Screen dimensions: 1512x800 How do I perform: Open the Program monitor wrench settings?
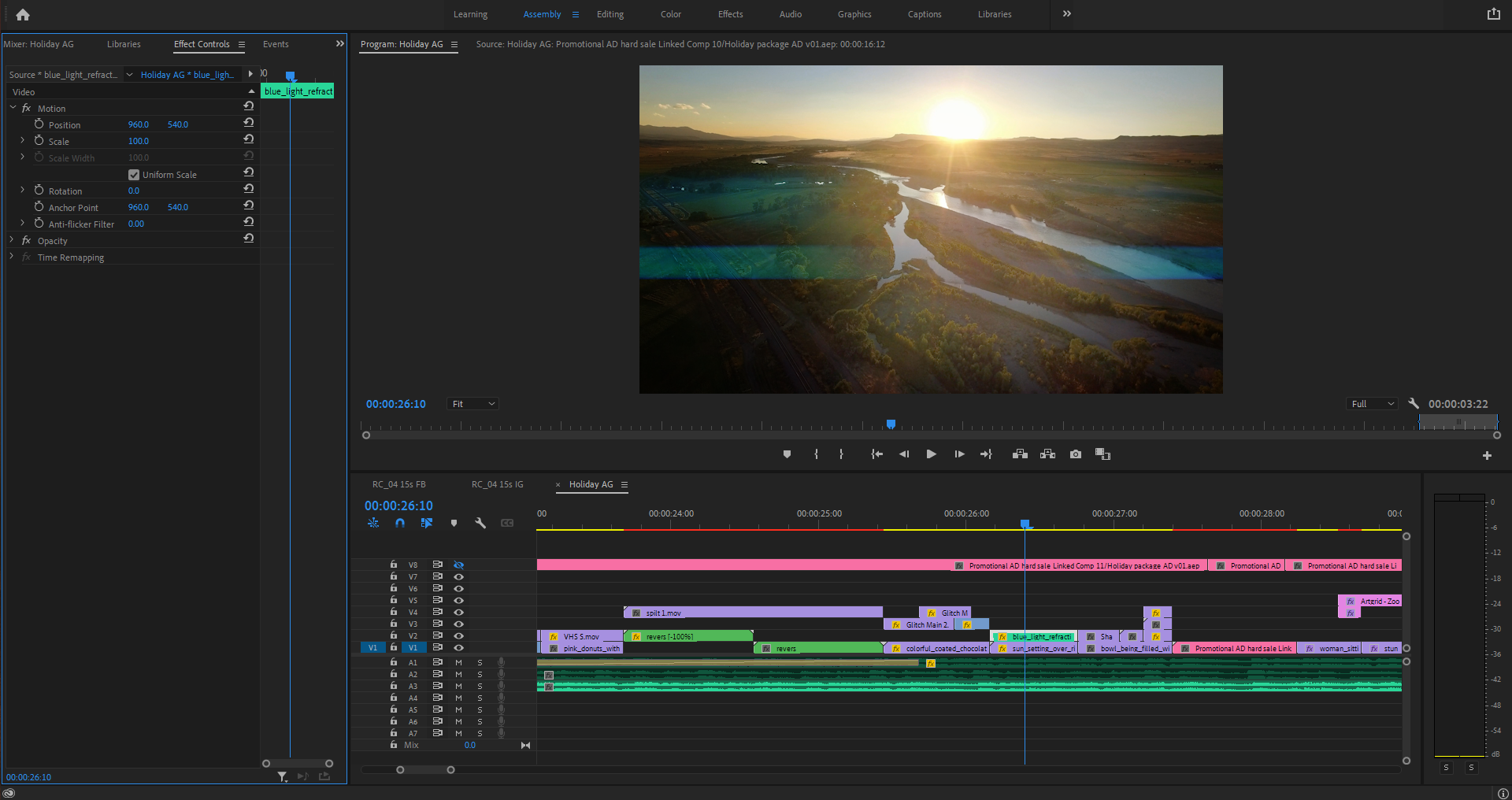(x=1414, y=404)
